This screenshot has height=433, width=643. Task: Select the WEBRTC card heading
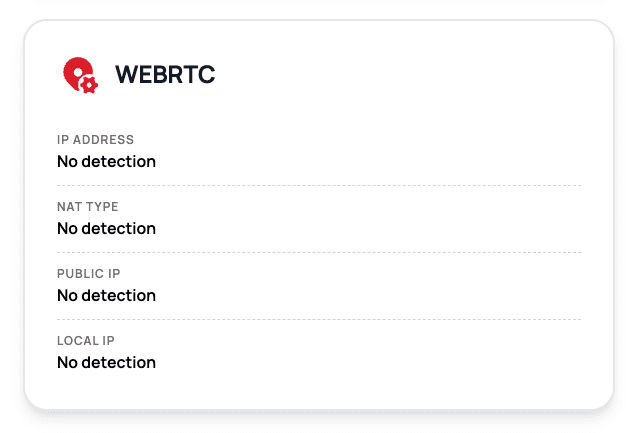pos(165,74)
